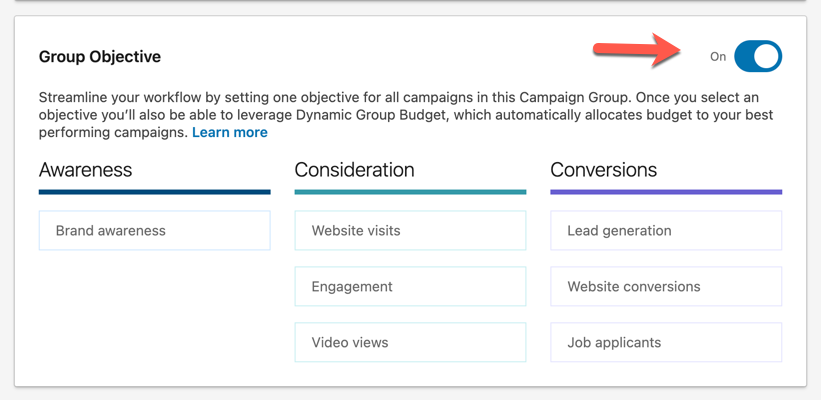Click the Awareness column heading

[x=85, y=170]
